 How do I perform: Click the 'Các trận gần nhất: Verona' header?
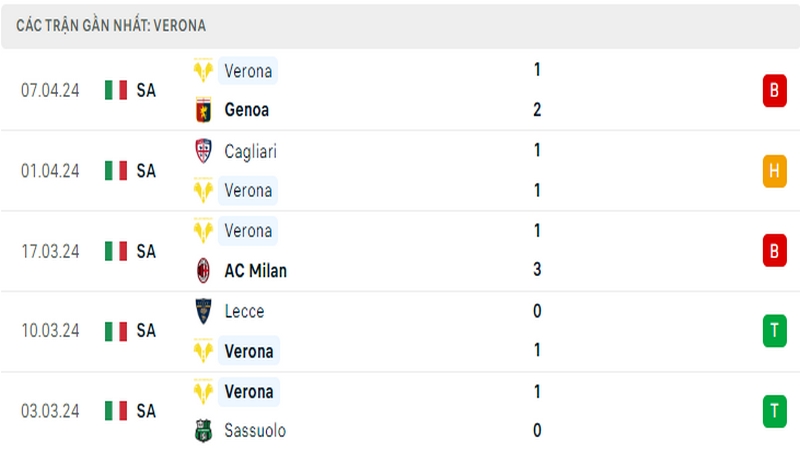click(x=111, y=26)
